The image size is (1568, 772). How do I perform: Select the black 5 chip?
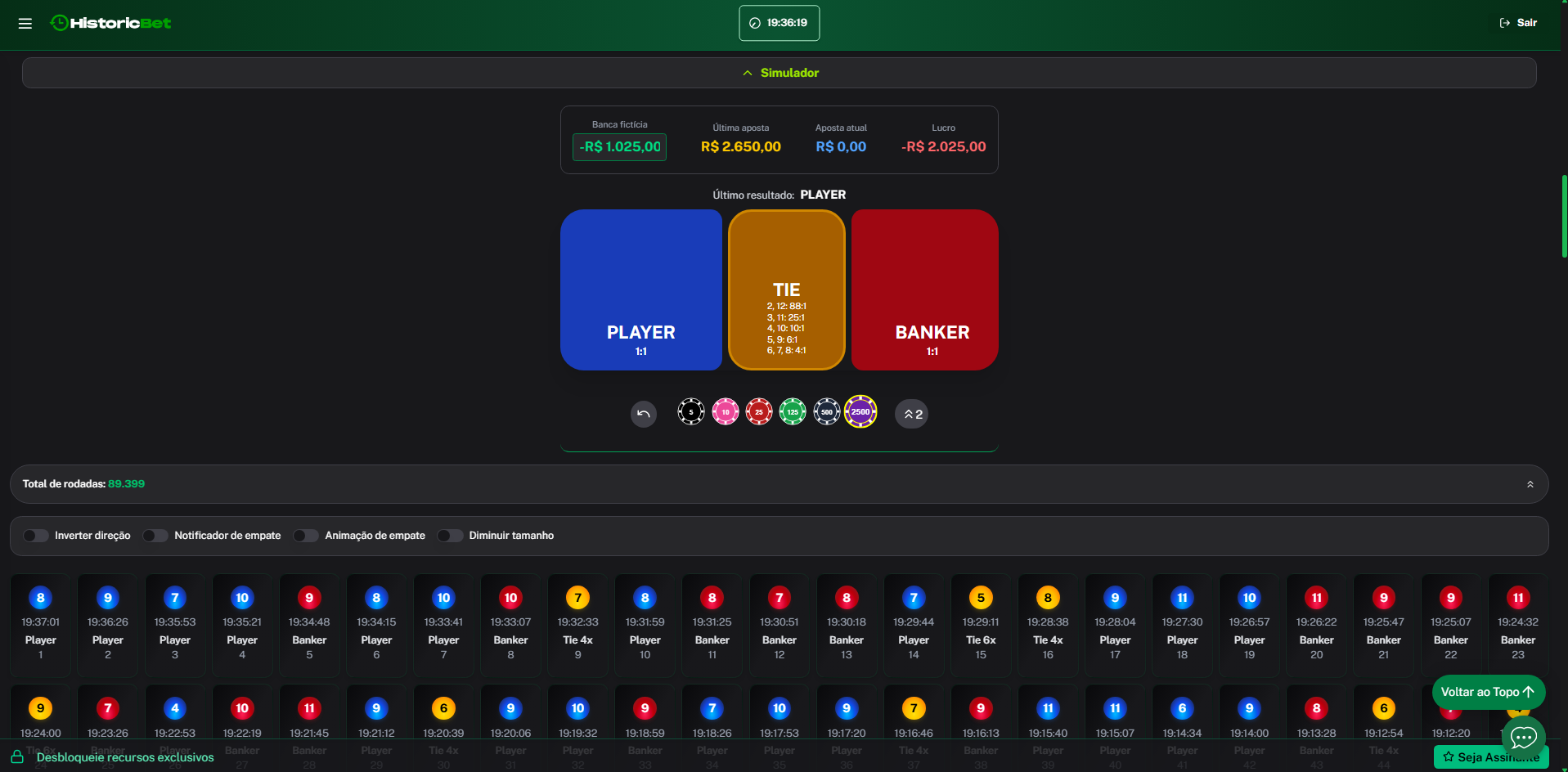tap(691, 411)
